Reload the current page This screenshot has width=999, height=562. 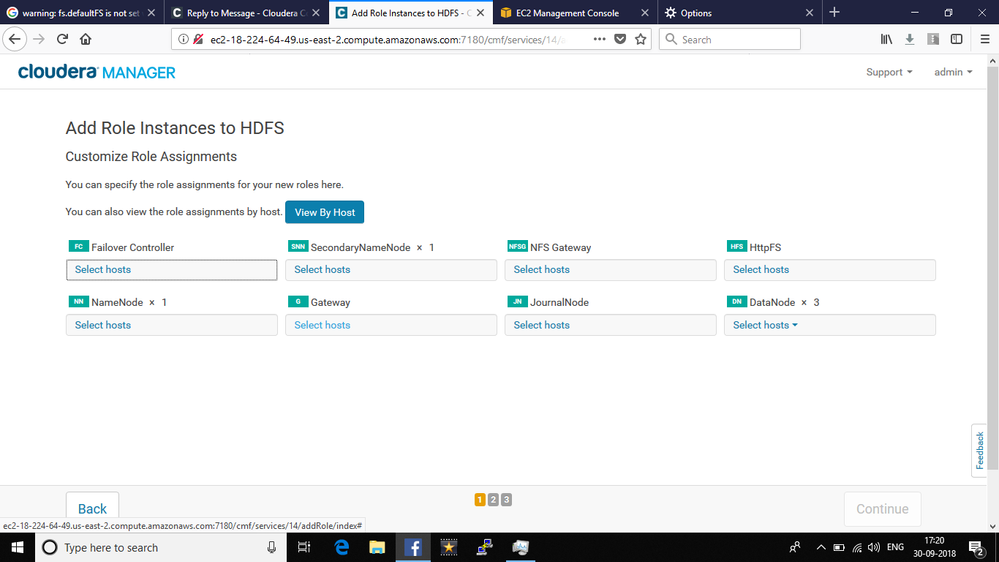pyautogui.click(x=62, y=39)
